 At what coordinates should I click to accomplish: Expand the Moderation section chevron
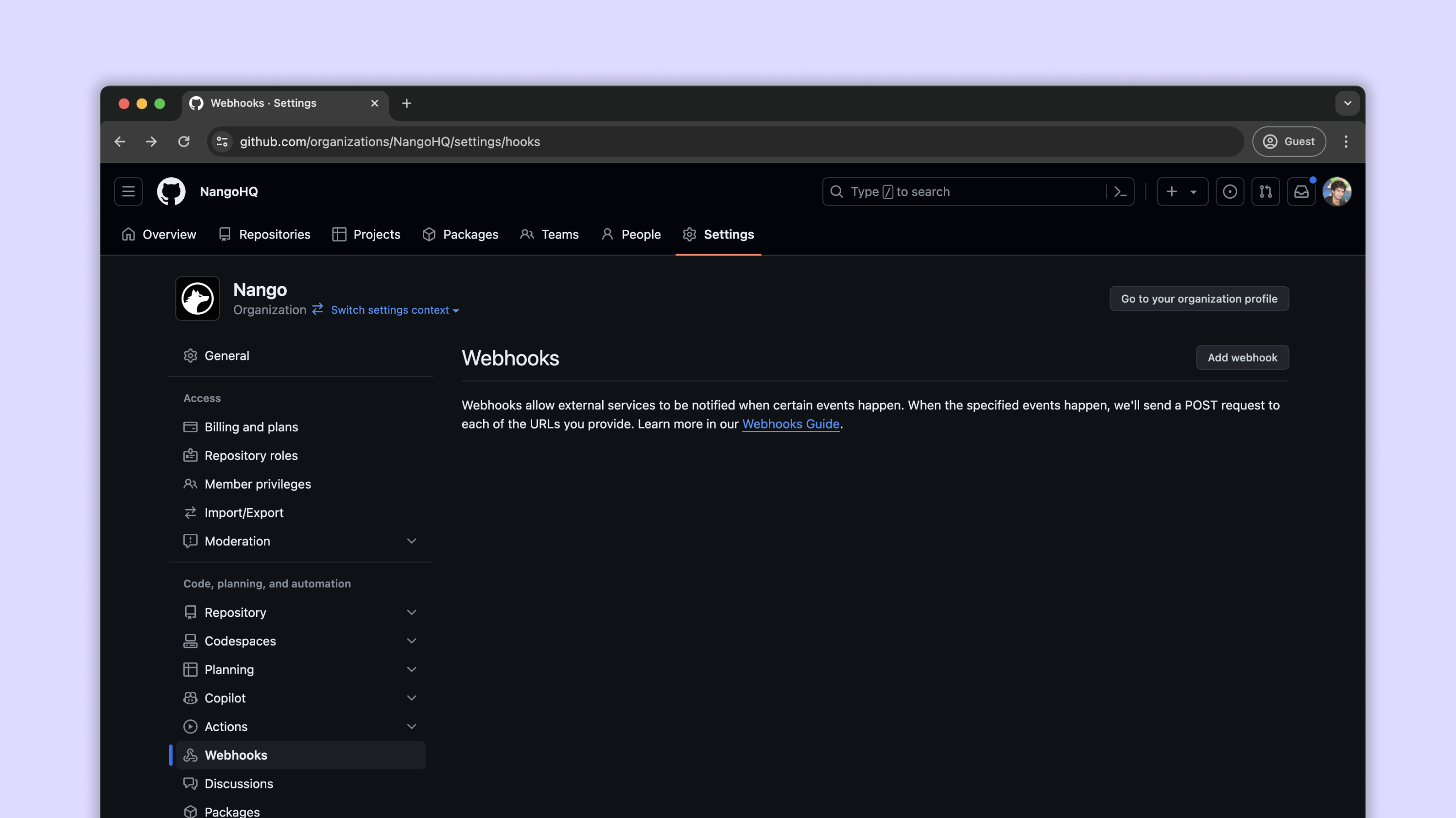412,541
